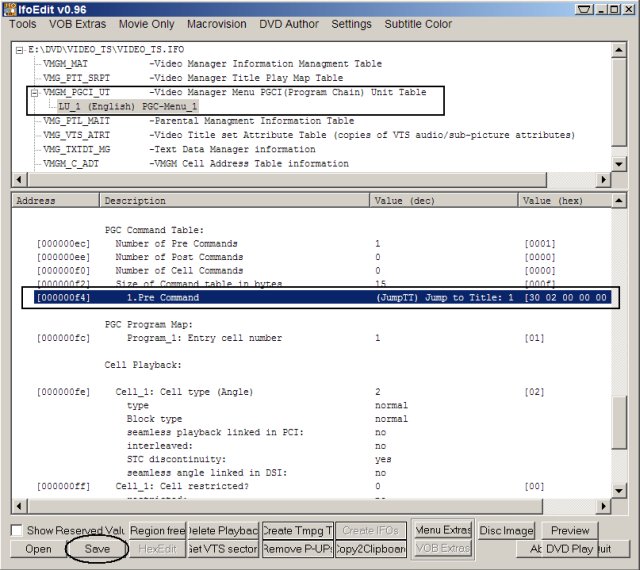Click details pane vertical scrollbar thumb
This screenshot has width=640, height=570.
[619, 423]
